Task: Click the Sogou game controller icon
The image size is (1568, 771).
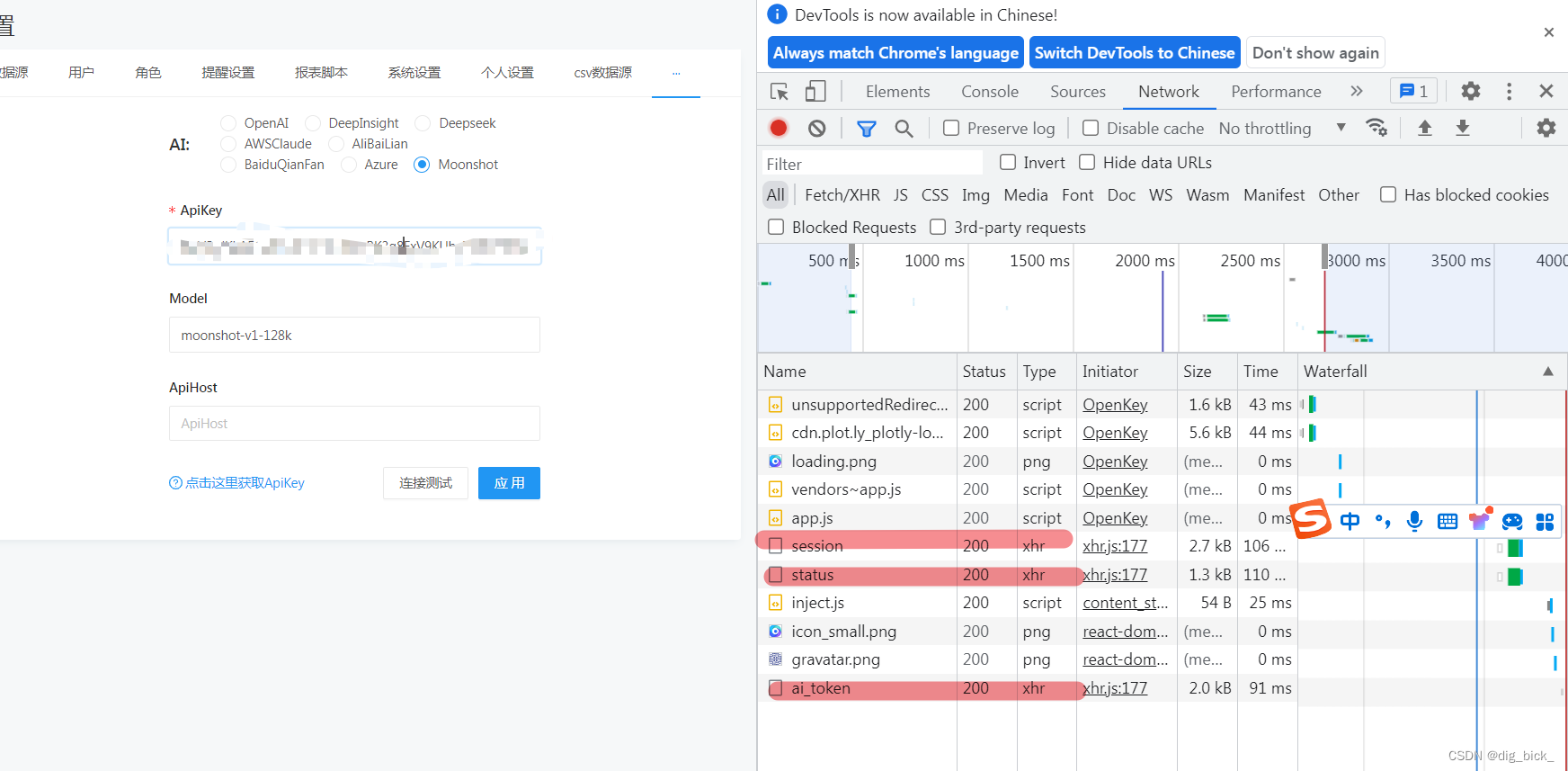Action: tap(1512, 521)
